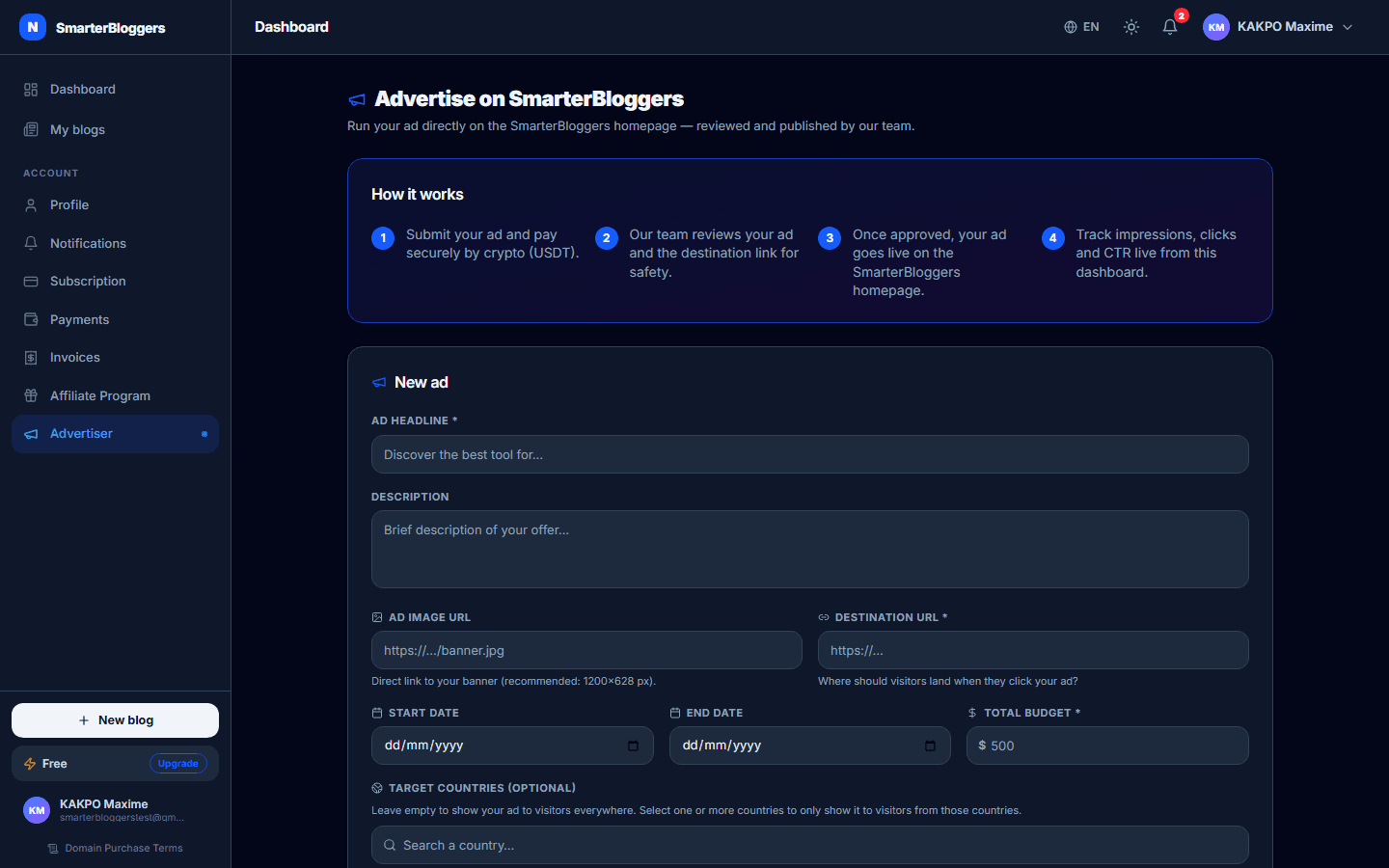Open the End Date calendar picker
1389x868 pixels.
coord(930,746)
